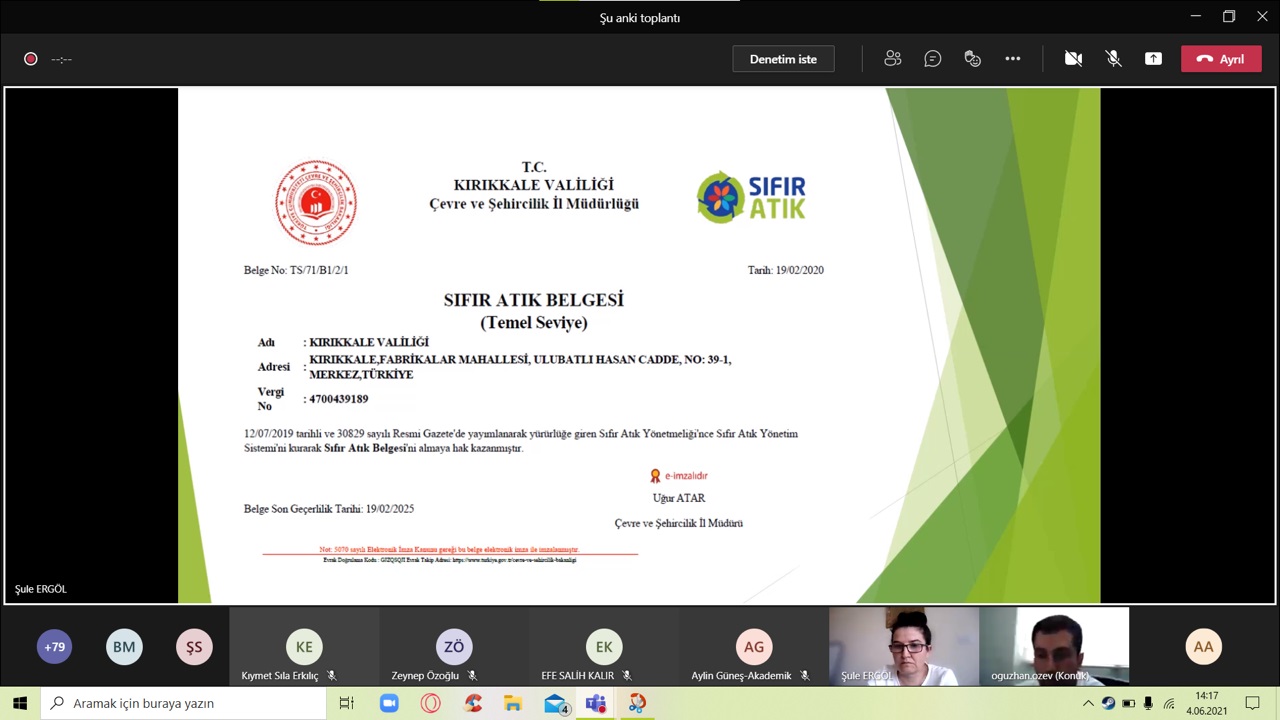The width and height of the screenshot is (1280, 720).
Task: Click the Sıfır Atık logo on slide
Action: coord(751,197)
